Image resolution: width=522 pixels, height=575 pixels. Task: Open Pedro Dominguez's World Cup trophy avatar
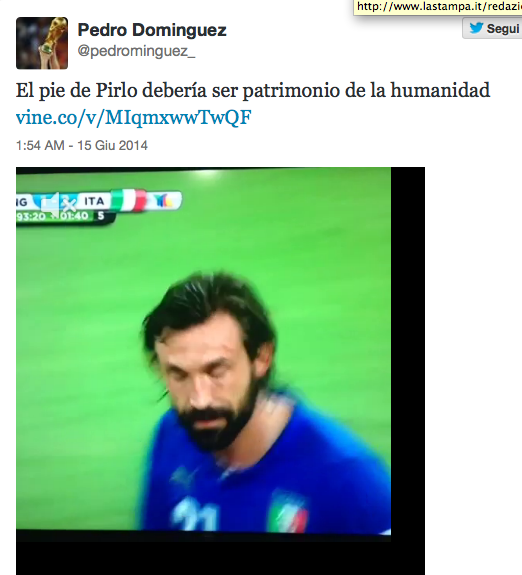[x=42, y=43]
